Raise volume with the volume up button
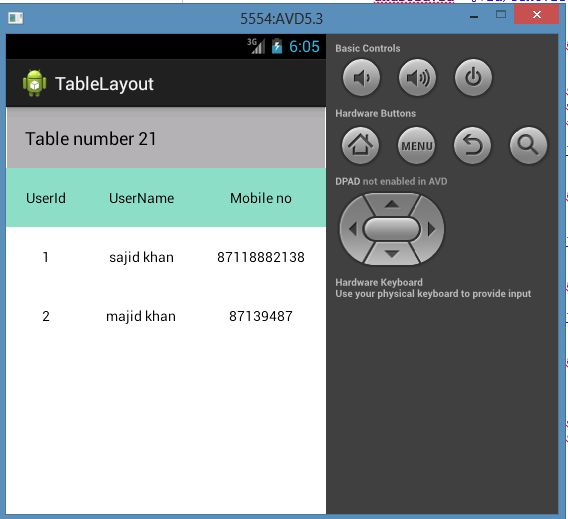Viewport: 568px width, 519px height. click(417, 78)
